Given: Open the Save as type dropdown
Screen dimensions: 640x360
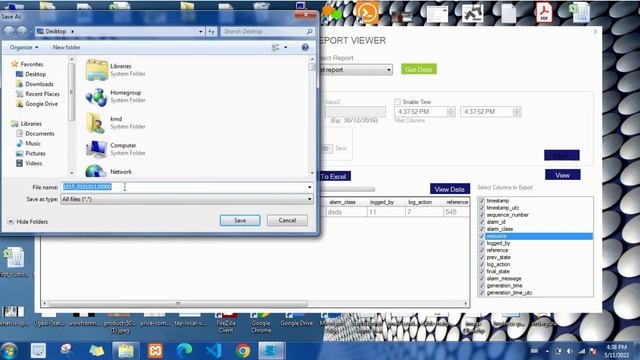Looking at the screenshot, I should point(309,199).
